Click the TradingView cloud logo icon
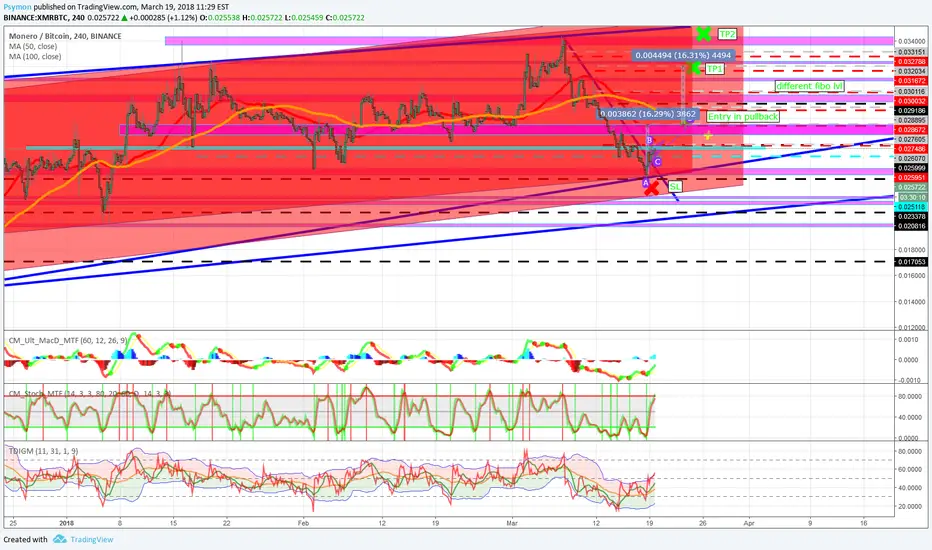 pyautogui.click(x=59, y=539)
